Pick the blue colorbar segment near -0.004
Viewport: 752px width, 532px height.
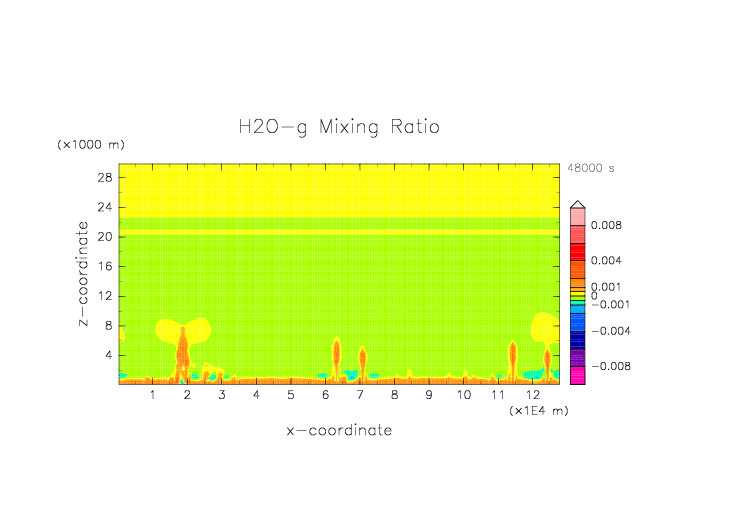click(577, 328)
